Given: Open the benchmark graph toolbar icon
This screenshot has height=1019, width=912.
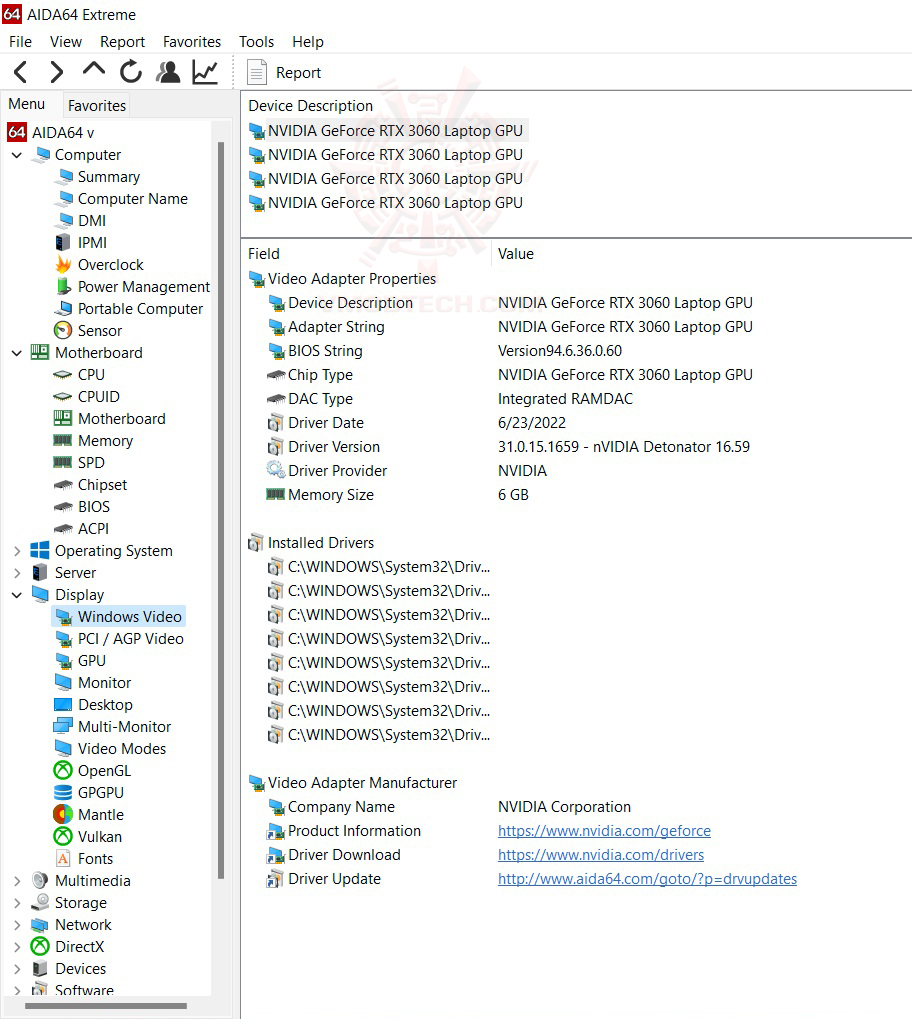Looking at the screenshot, I should pyautogui.click(x=205, y=71).
